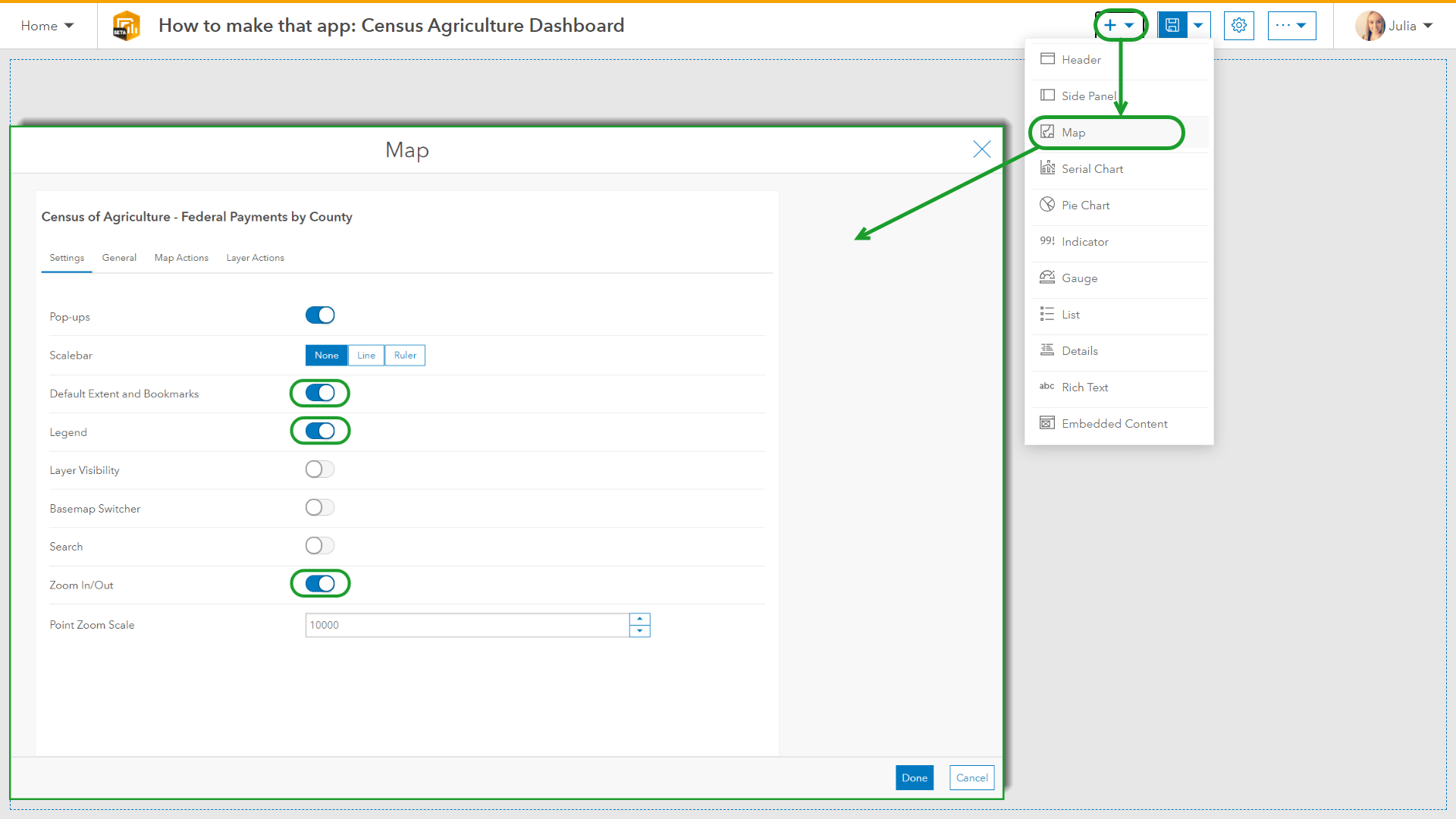
Task: Switch to the Map Actions tab
Action: tap(181, 258)
